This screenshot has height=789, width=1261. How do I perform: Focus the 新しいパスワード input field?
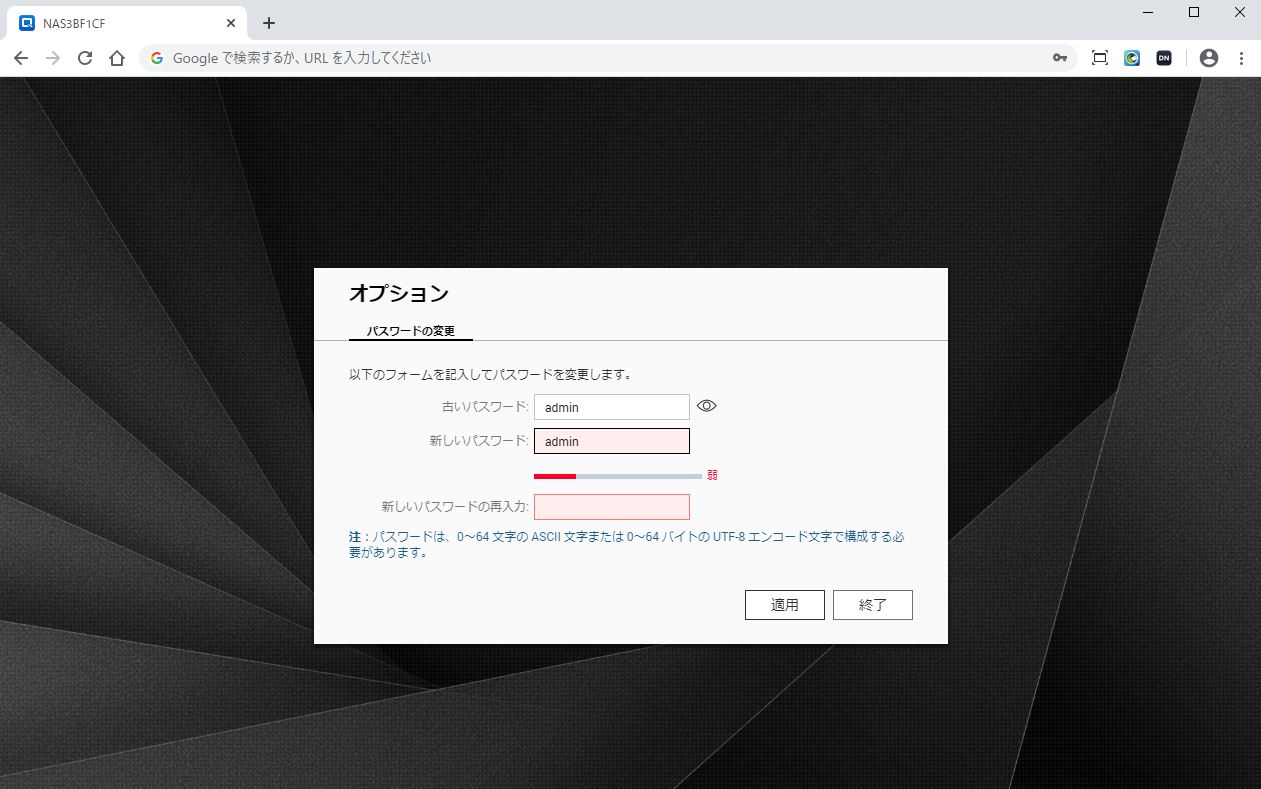[x=611, y=441]
